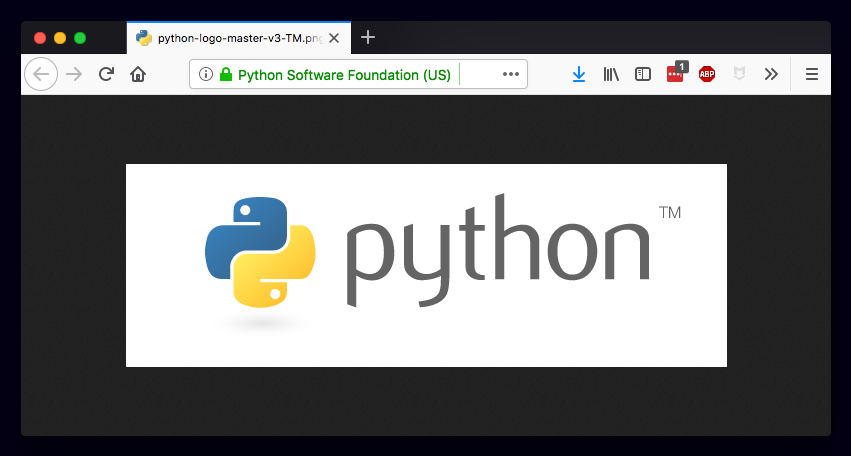This screenshot has width=851, height=456.
Task: Open the home page
Action: 138,74
